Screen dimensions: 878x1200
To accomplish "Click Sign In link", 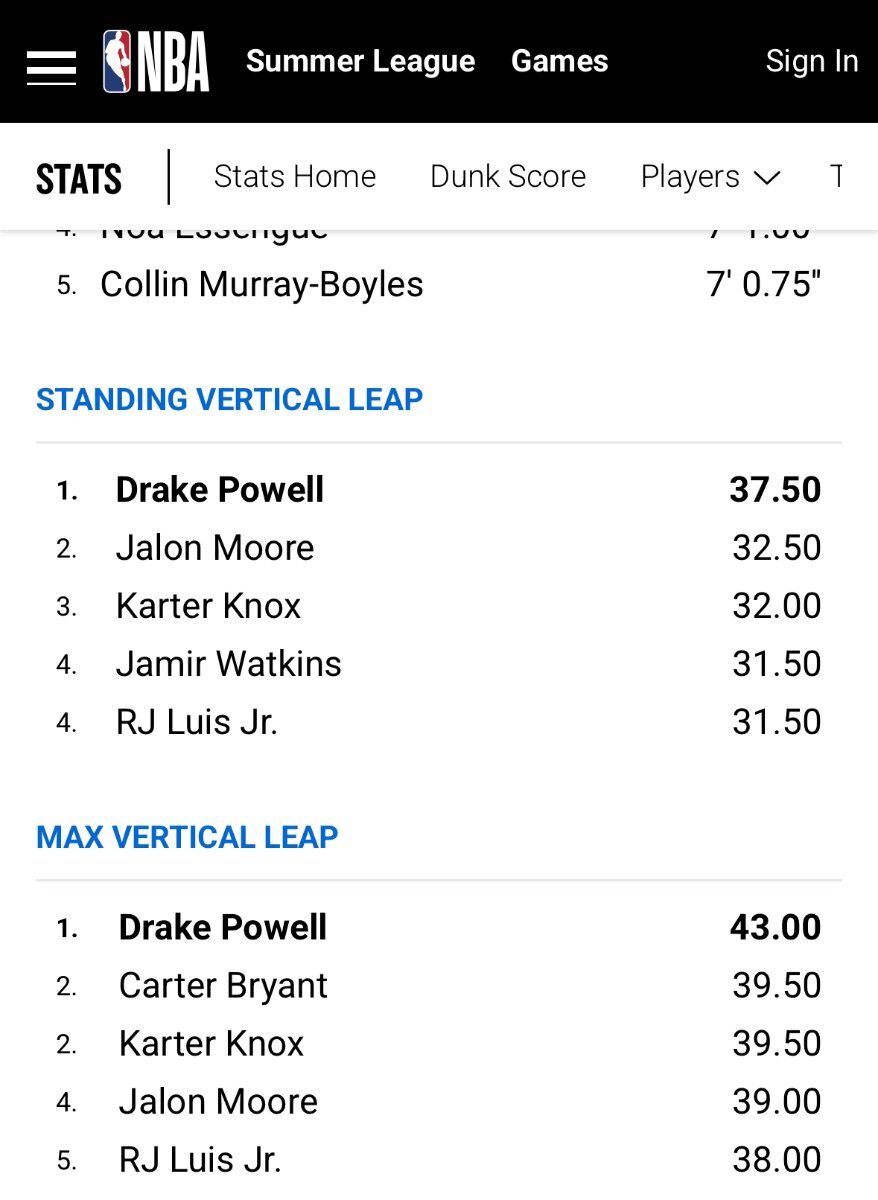I will click(812, 61).
